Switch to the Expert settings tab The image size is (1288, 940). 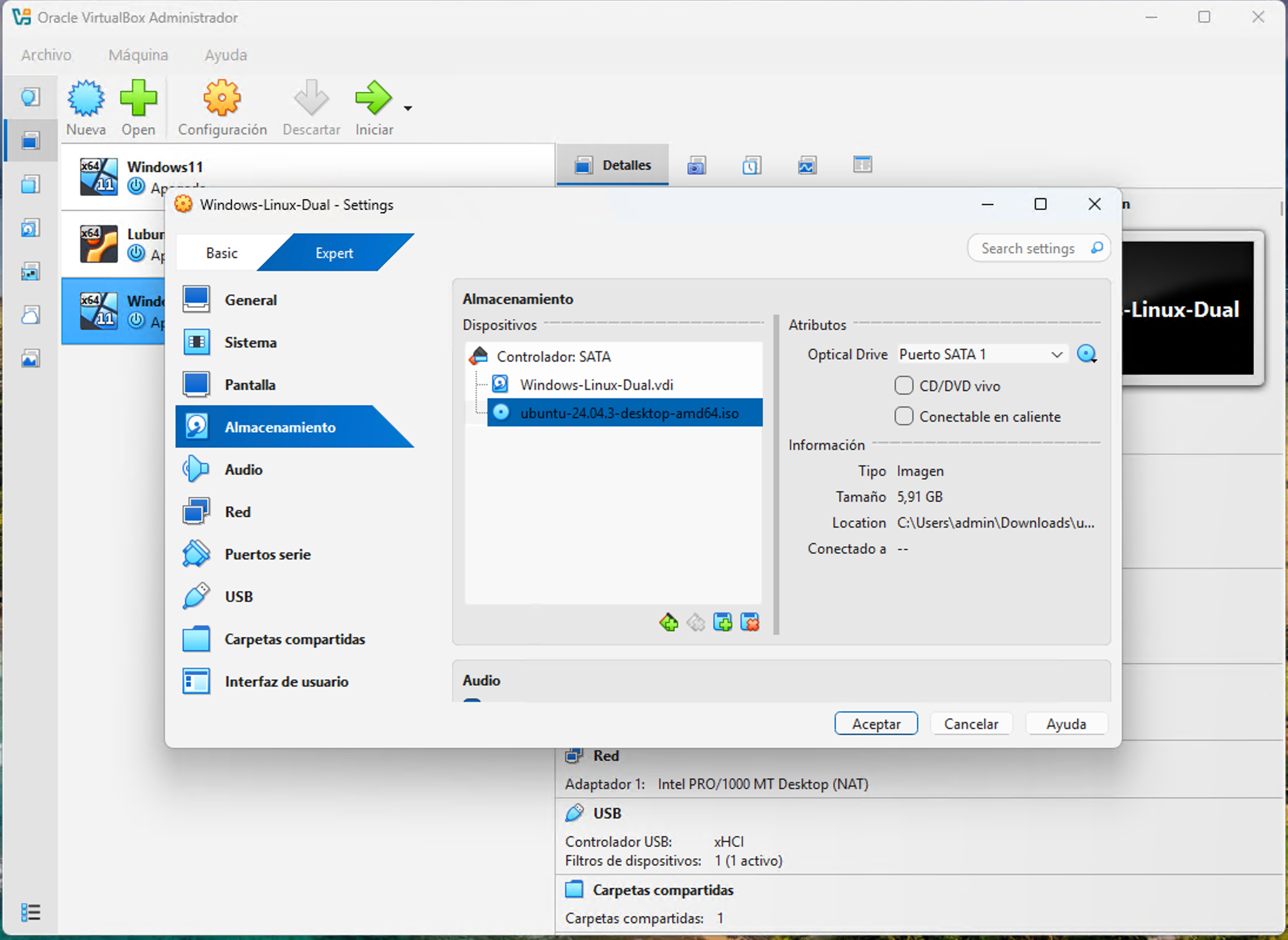(334, 253)
